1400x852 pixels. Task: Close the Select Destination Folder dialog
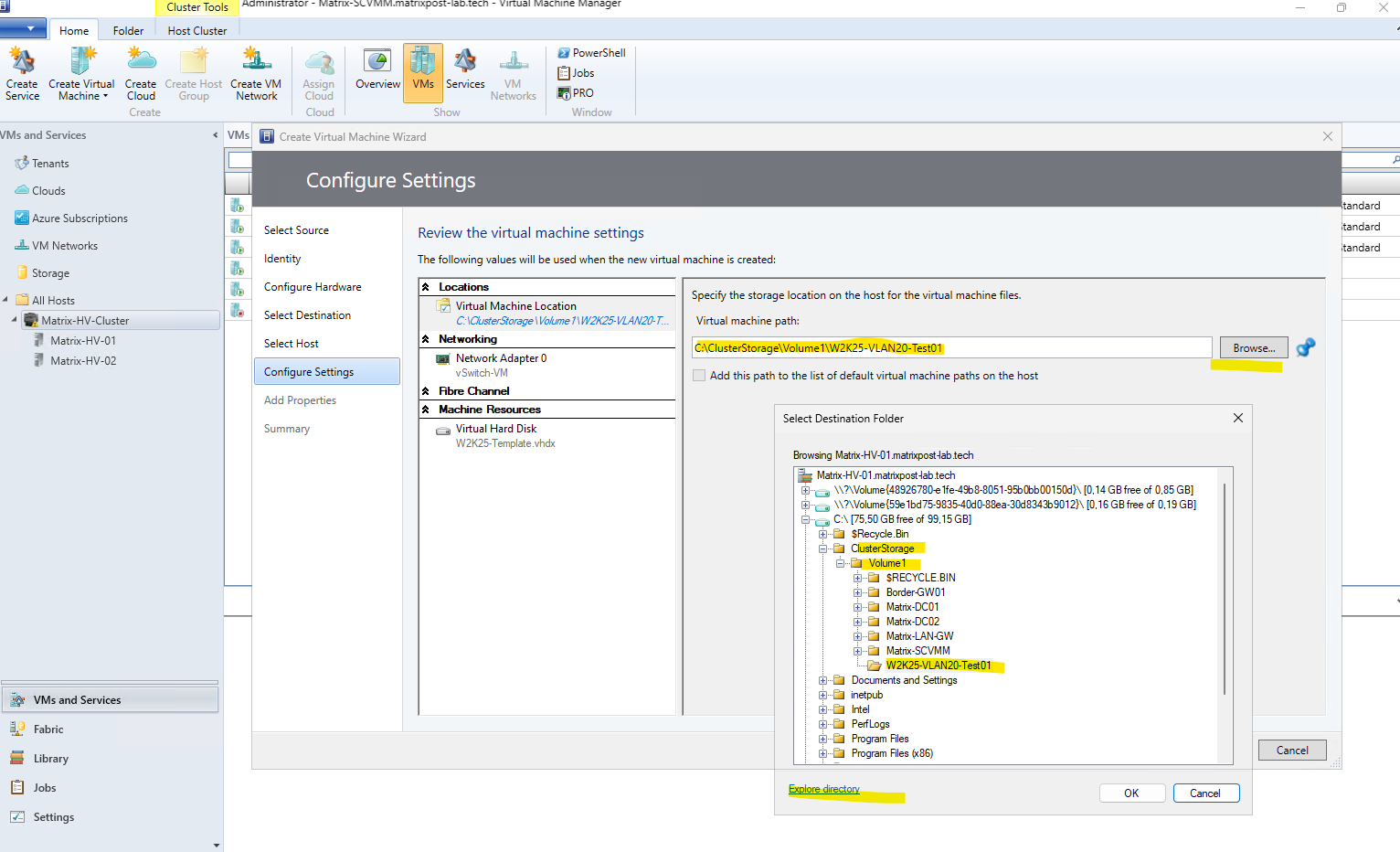[x=1238, y=418]
